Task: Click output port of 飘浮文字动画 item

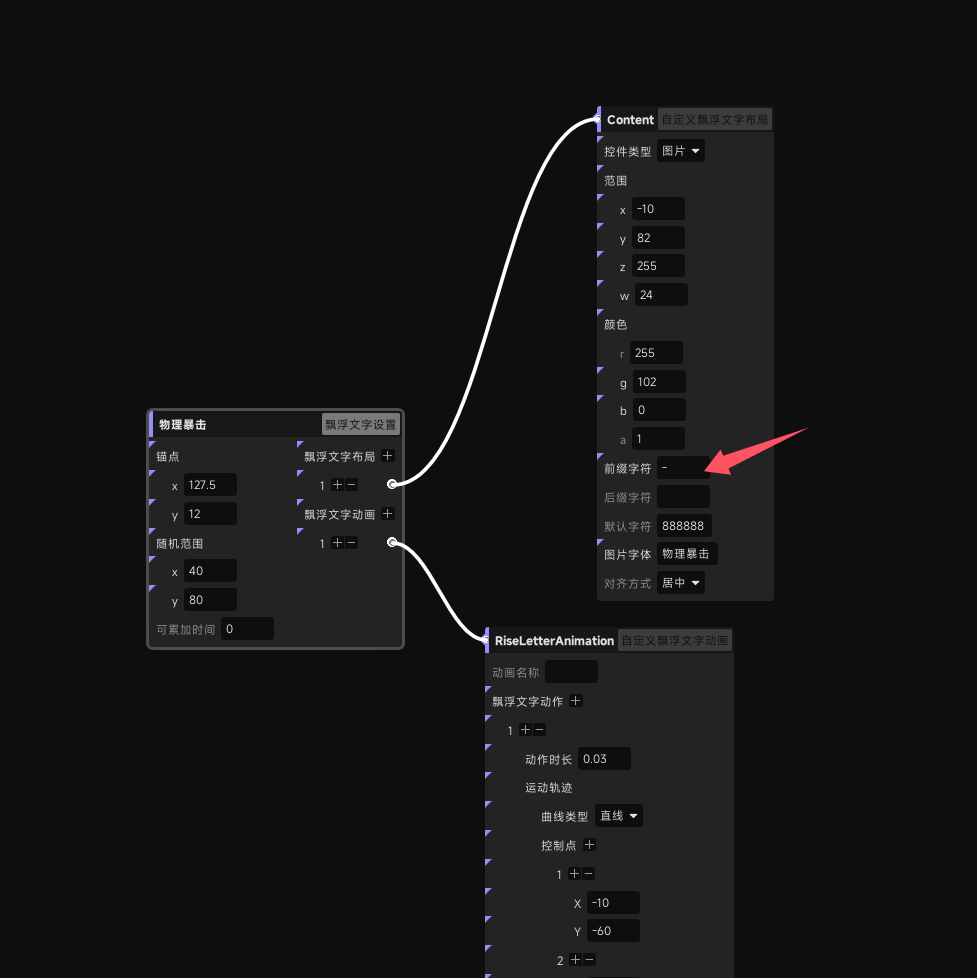Action: click(x=392, y=543)
